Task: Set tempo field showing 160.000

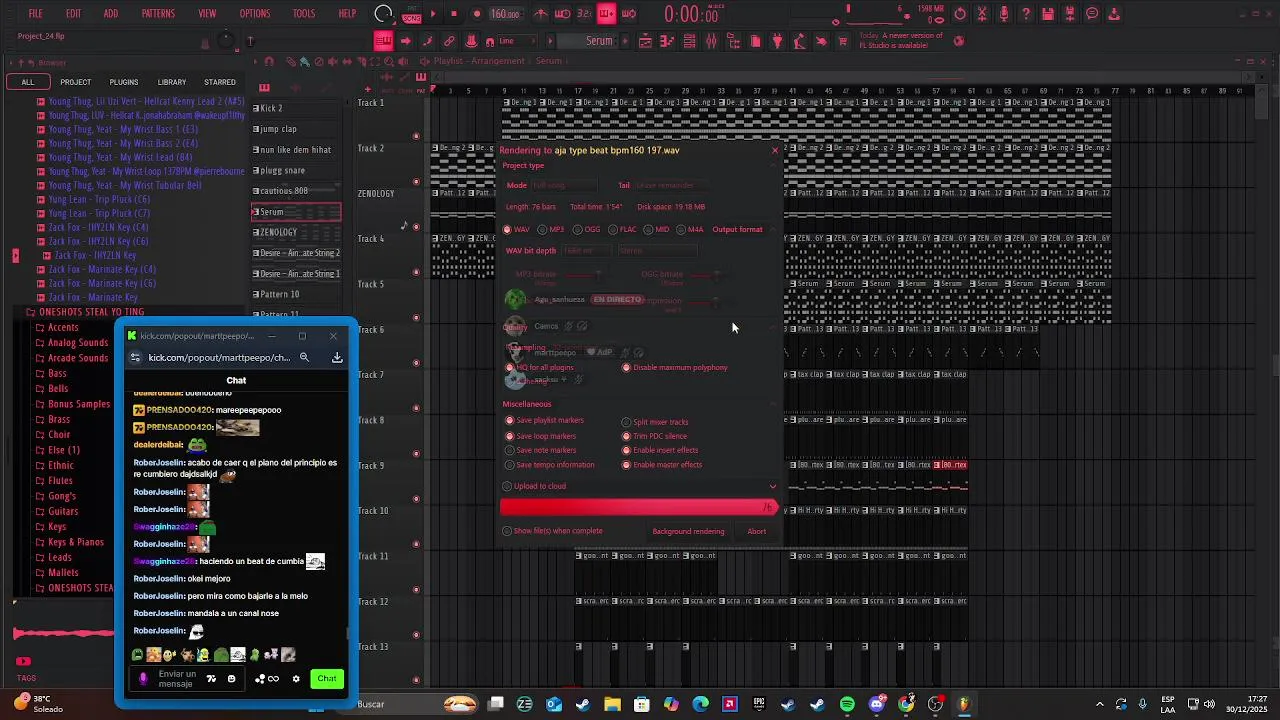Action: tap(505, 14)
